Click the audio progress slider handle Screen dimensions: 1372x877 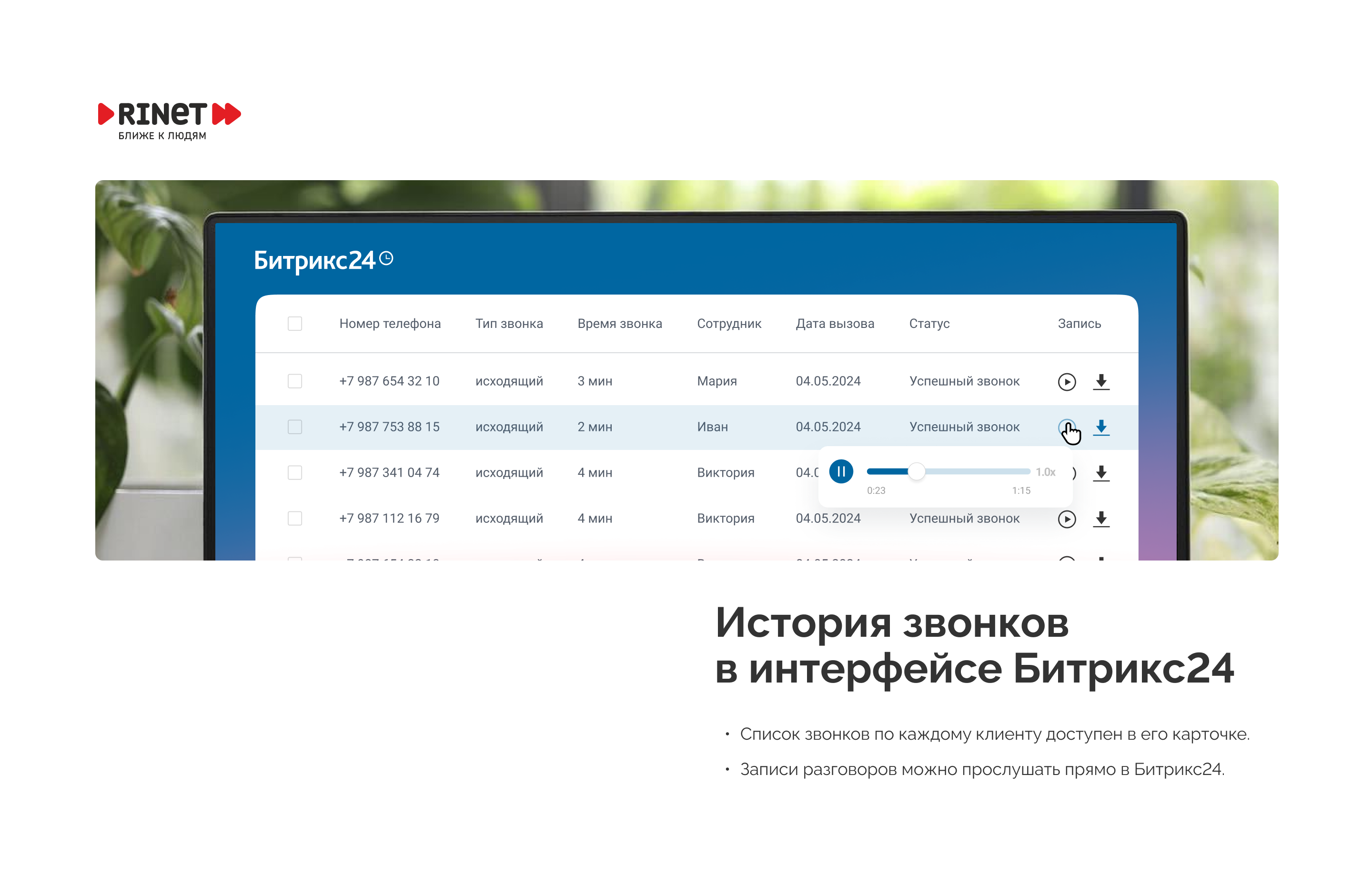point(916,471)
